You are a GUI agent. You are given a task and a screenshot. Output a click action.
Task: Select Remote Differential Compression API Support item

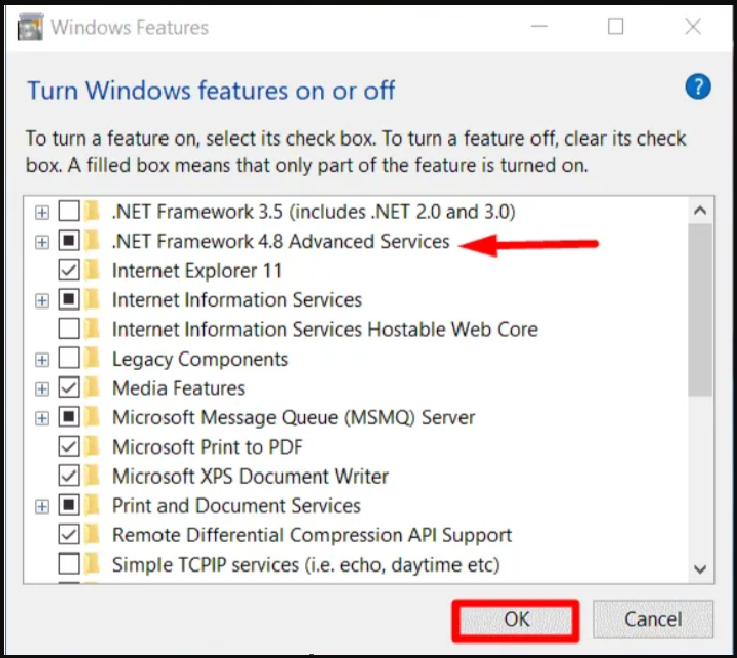click(x=312, y=535)
